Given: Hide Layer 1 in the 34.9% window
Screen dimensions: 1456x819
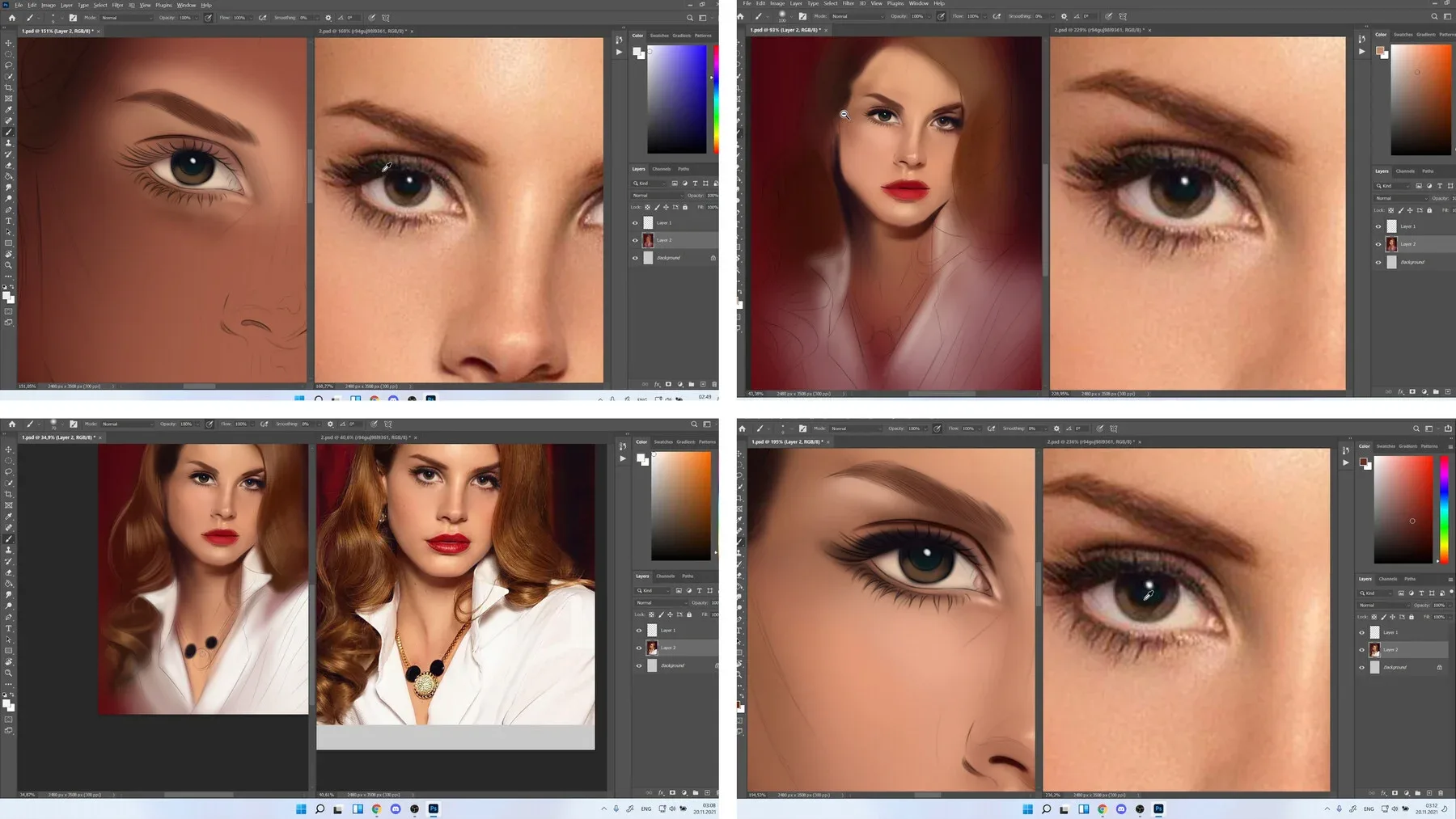Looking at the screenshot, I should click(x=639, y=630).
